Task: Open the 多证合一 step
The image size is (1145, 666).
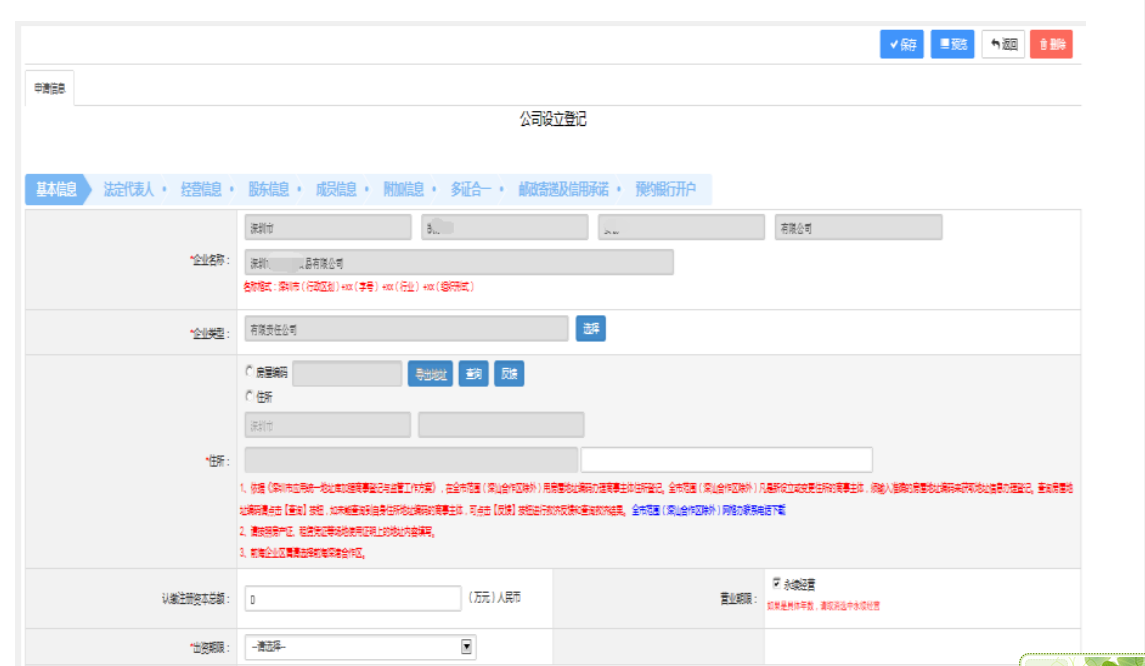Action: pos(470,189)
